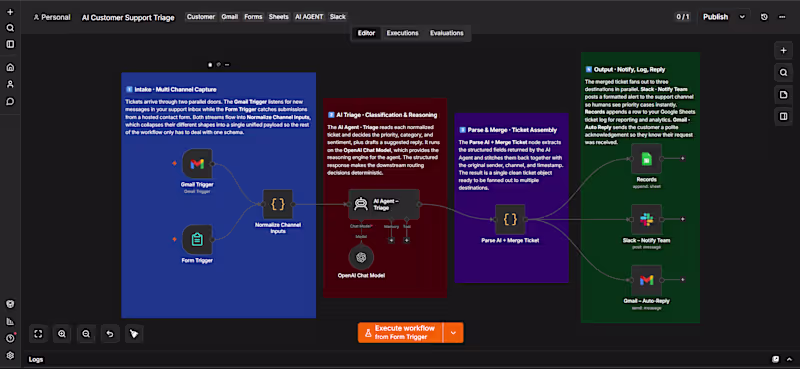Click the 0 / 1 counter badge
Screen dimensions: 800x369
683,17
